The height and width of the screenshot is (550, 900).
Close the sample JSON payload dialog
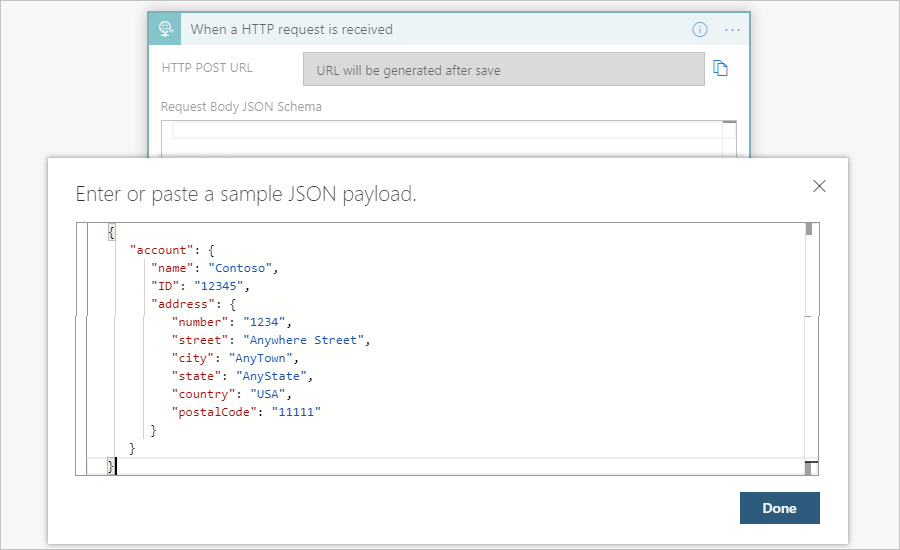click(819, 186)
